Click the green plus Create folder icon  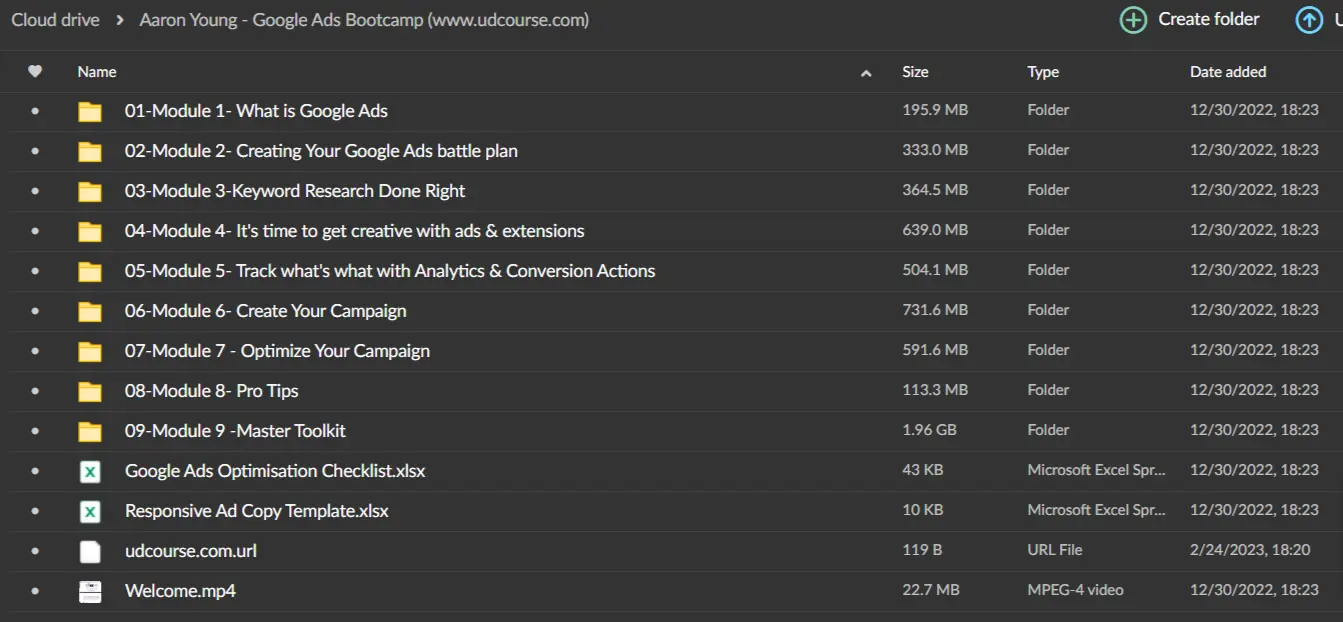1133,20
